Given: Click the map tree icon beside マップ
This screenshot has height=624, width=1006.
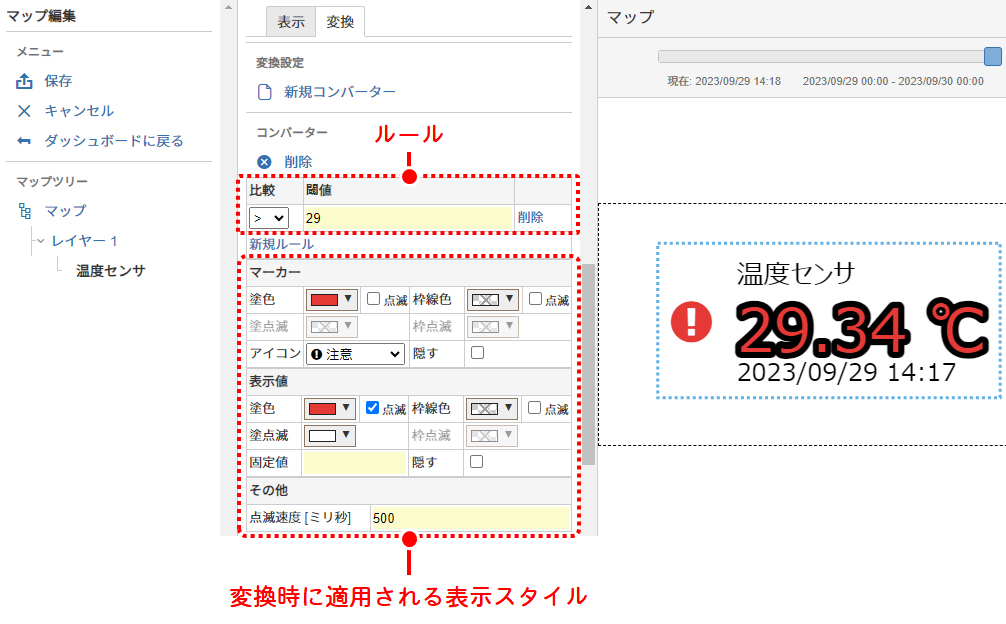Looking at the screenshot, I should (24, 210).
